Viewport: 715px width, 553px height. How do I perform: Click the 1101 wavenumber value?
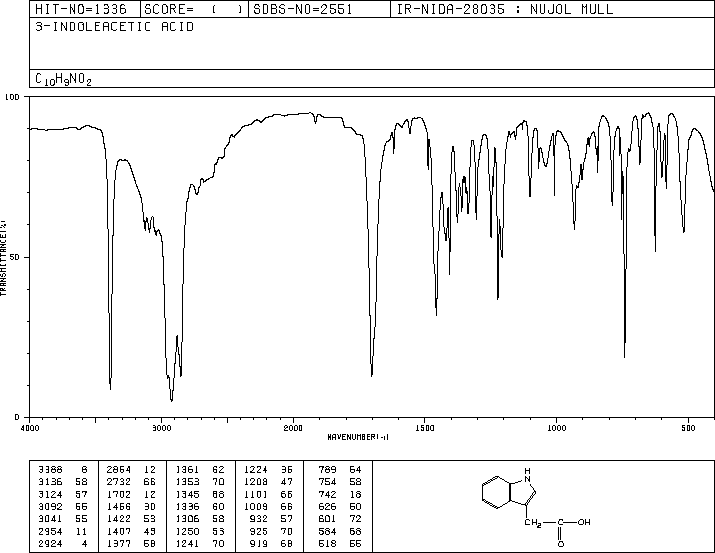click(255, 494)
